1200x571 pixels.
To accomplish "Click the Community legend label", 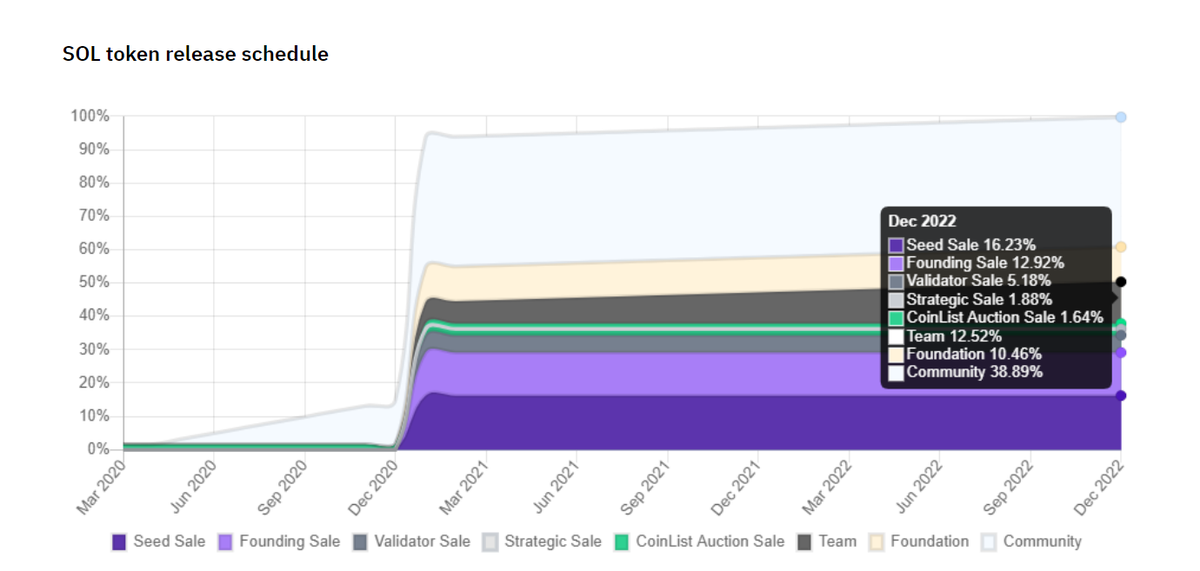I will tap(1042, 541).
